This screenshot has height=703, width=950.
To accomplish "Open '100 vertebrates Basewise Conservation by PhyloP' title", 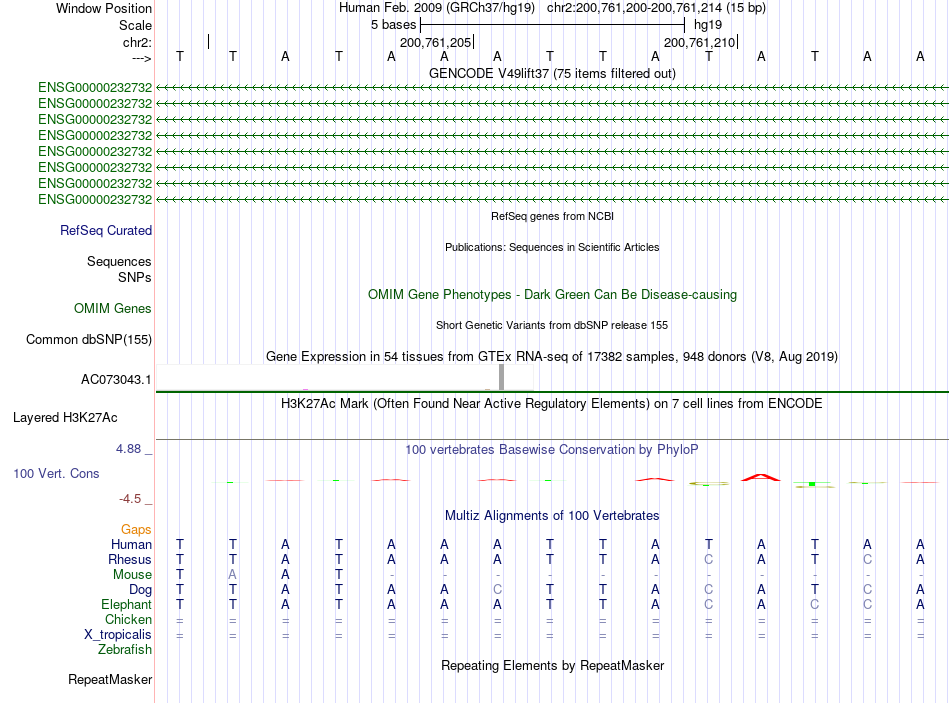I will [x=552, y=450].
